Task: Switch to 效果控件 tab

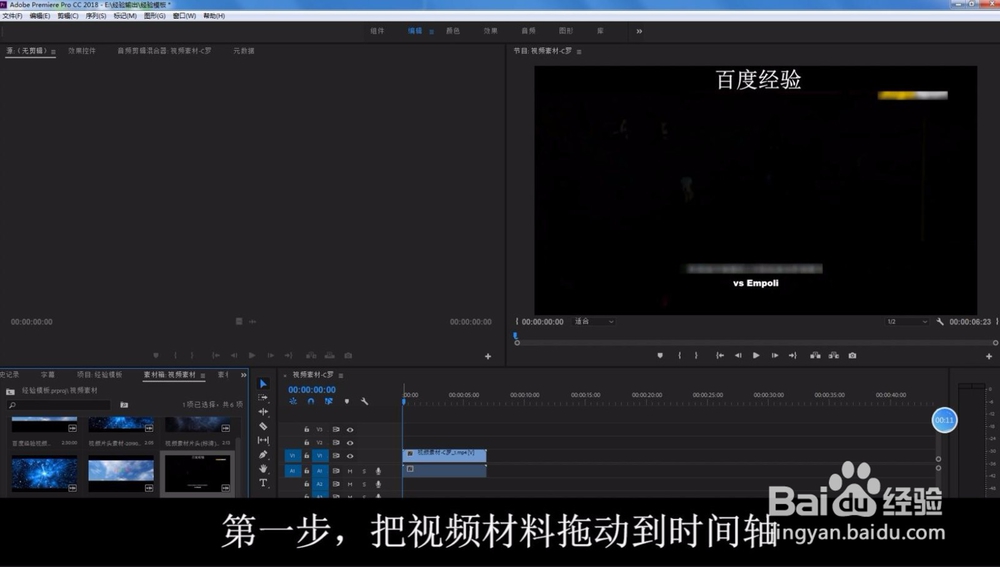Action: coord(82,51)
